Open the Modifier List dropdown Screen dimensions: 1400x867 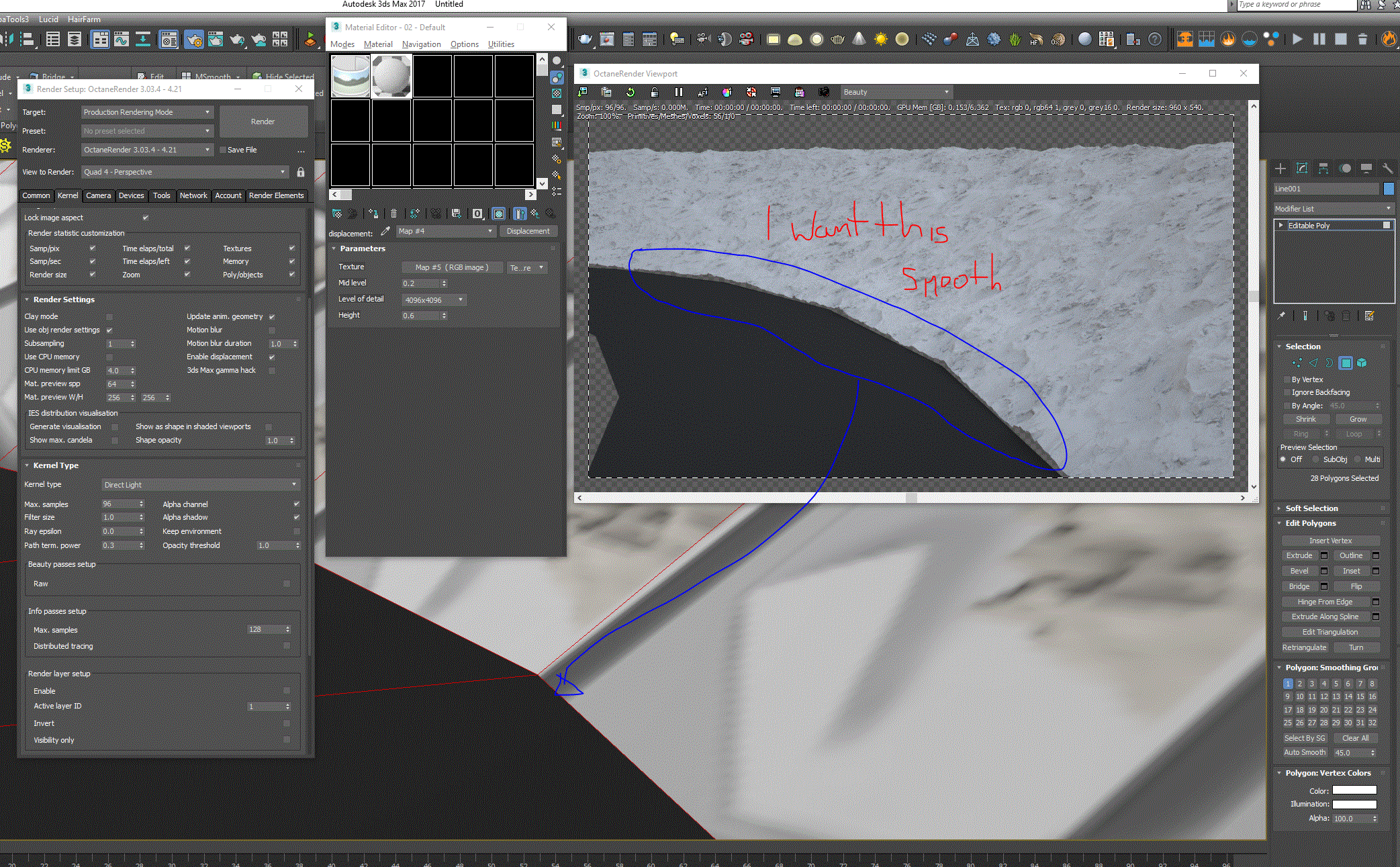coord(1333,209)
